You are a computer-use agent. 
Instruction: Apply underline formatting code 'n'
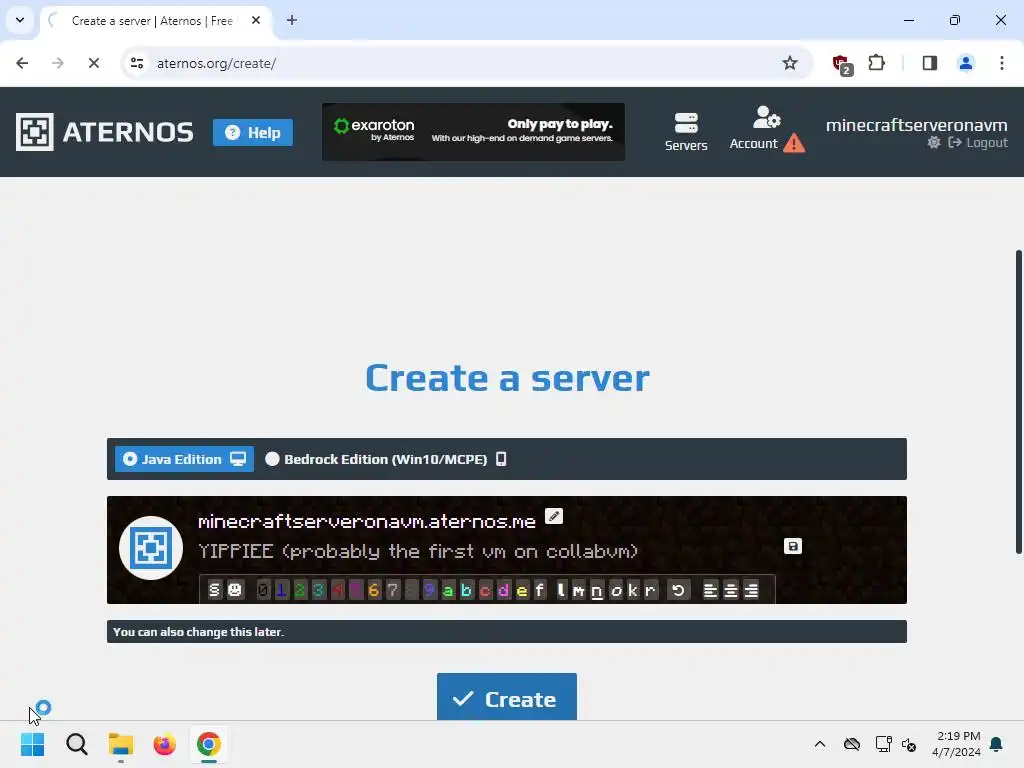coord(597,590)
